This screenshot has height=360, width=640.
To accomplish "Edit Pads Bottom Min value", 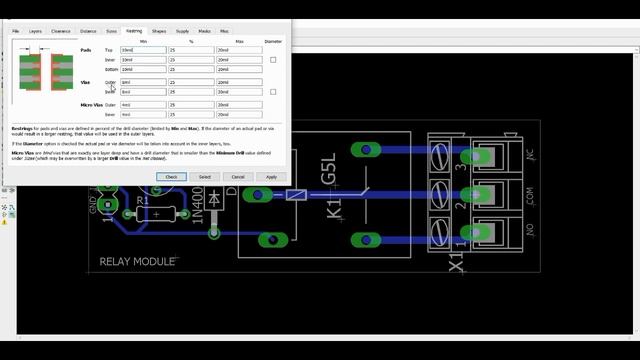I will (x=143, y=69).
